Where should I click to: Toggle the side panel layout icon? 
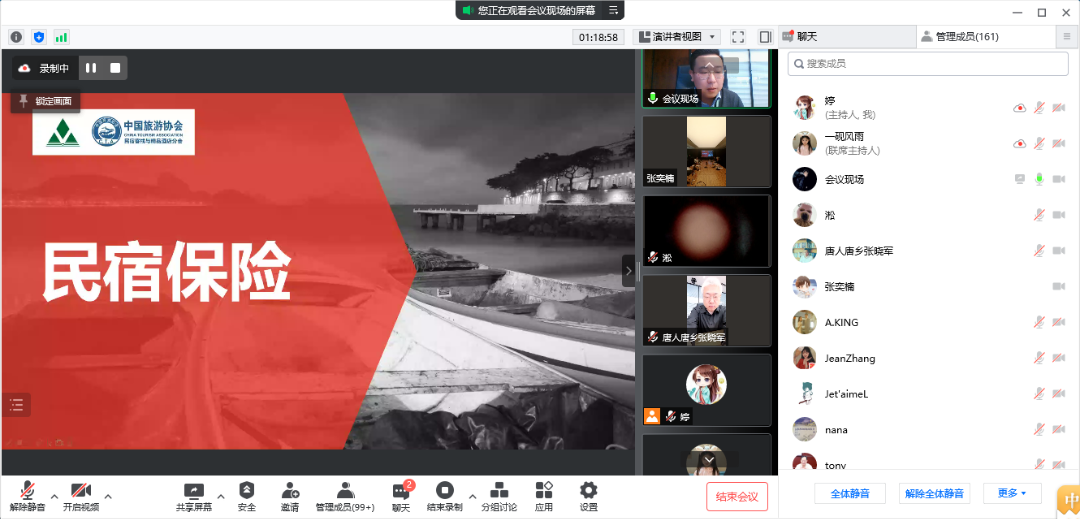[765, 37]
